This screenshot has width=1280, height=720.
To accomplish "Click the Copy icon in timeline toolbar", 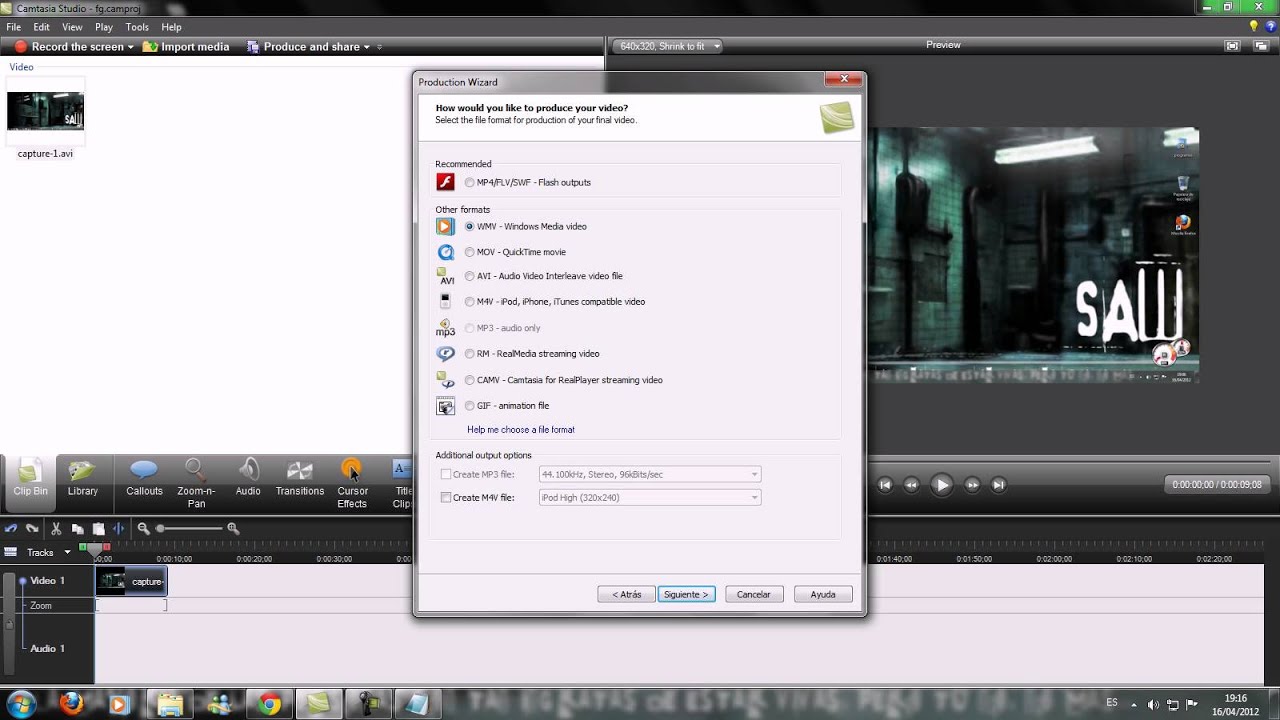I will 77,528.
